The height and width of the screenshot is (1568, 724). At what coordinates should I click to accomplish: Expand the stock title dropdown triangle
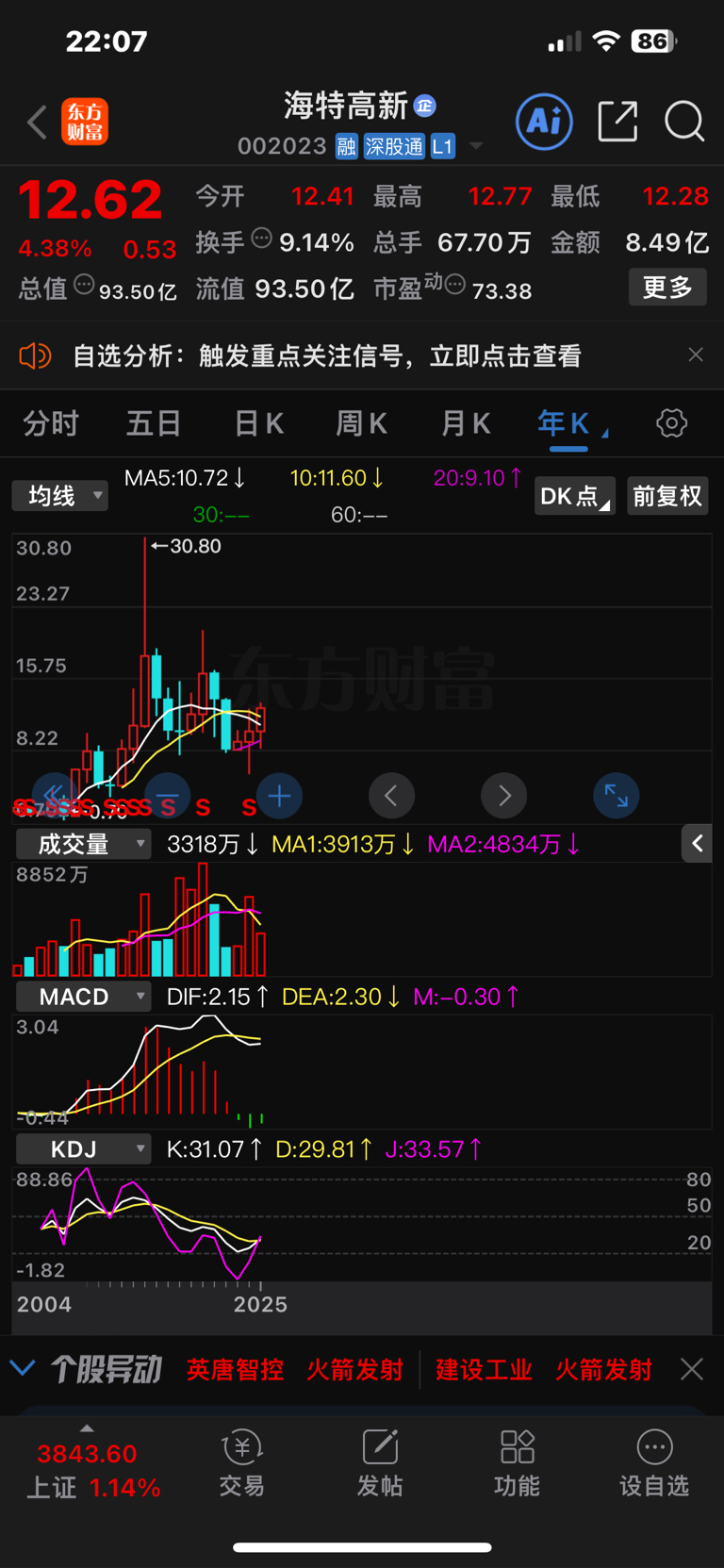(476, 146)
